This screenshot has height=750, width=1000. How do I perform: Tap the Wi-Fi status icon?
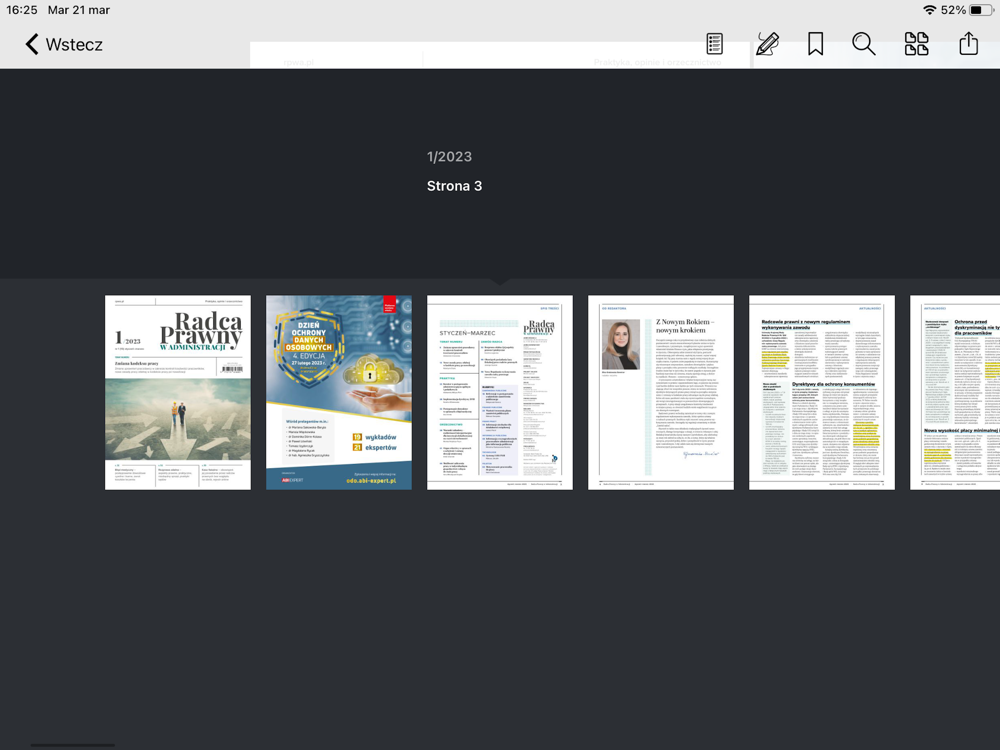(929, 10)
